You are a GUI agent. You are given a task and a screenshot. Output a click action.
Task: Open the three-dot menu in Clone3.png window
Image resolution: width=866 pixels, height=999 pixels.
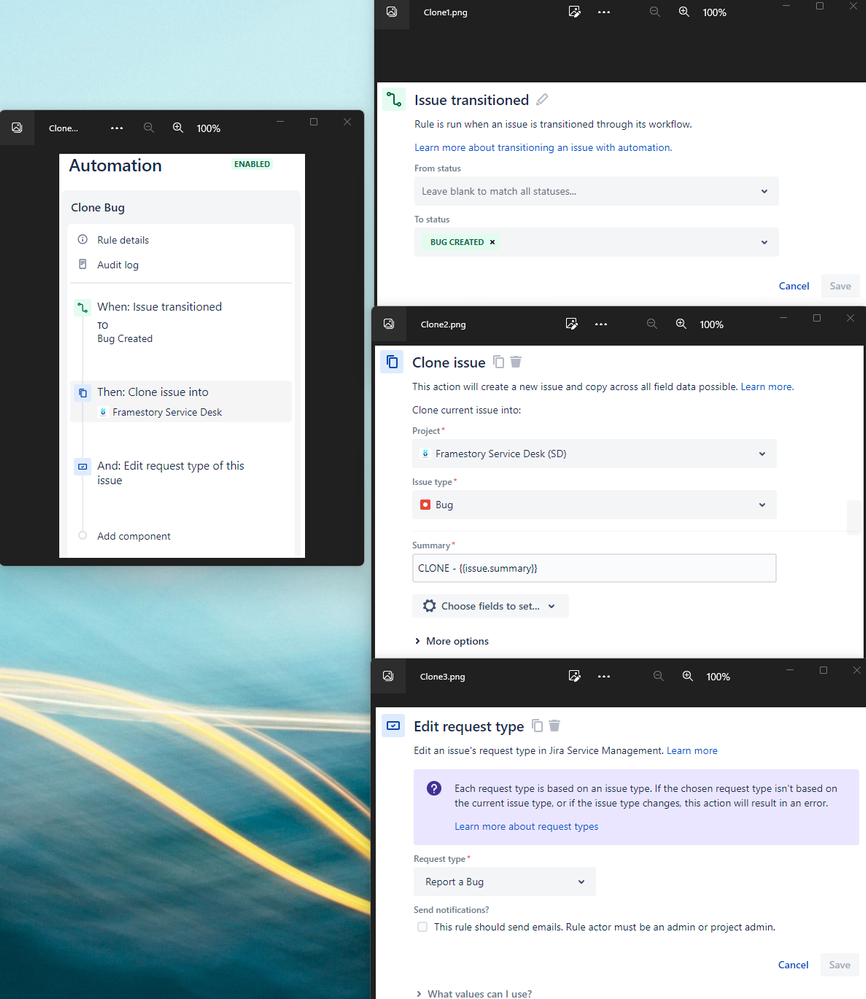[603, 676]
